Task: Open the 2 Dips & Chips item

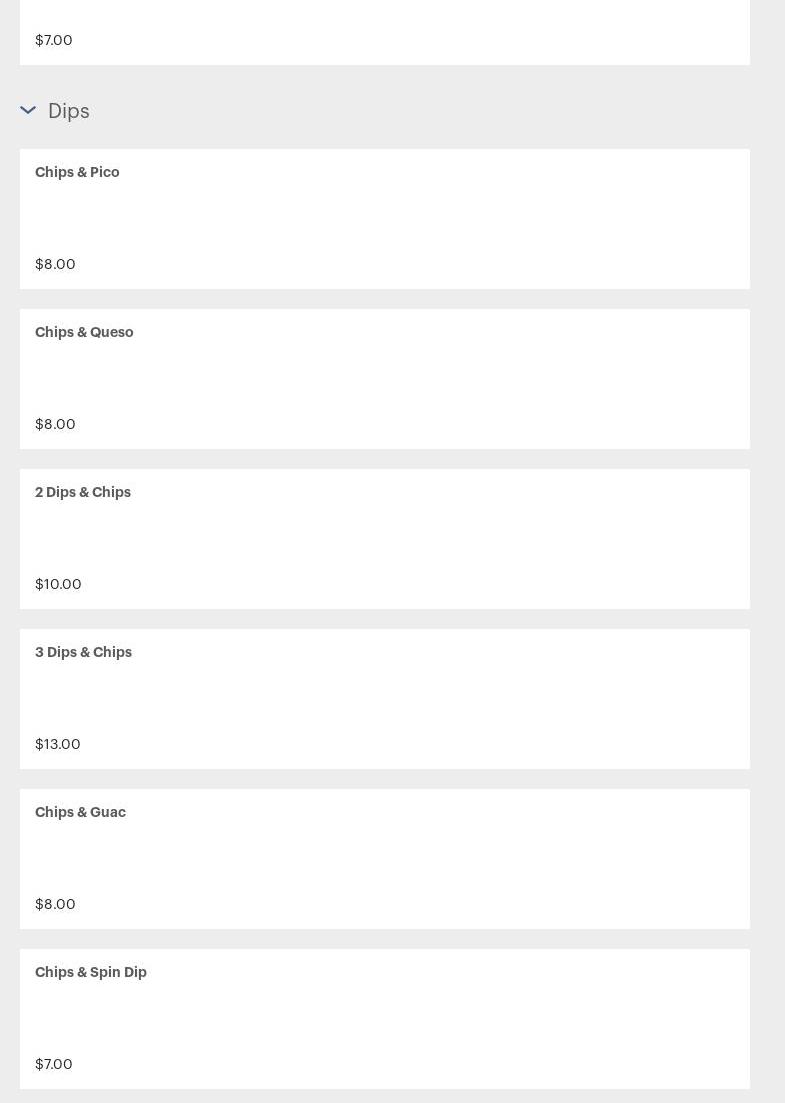Action: coord(83,492)
